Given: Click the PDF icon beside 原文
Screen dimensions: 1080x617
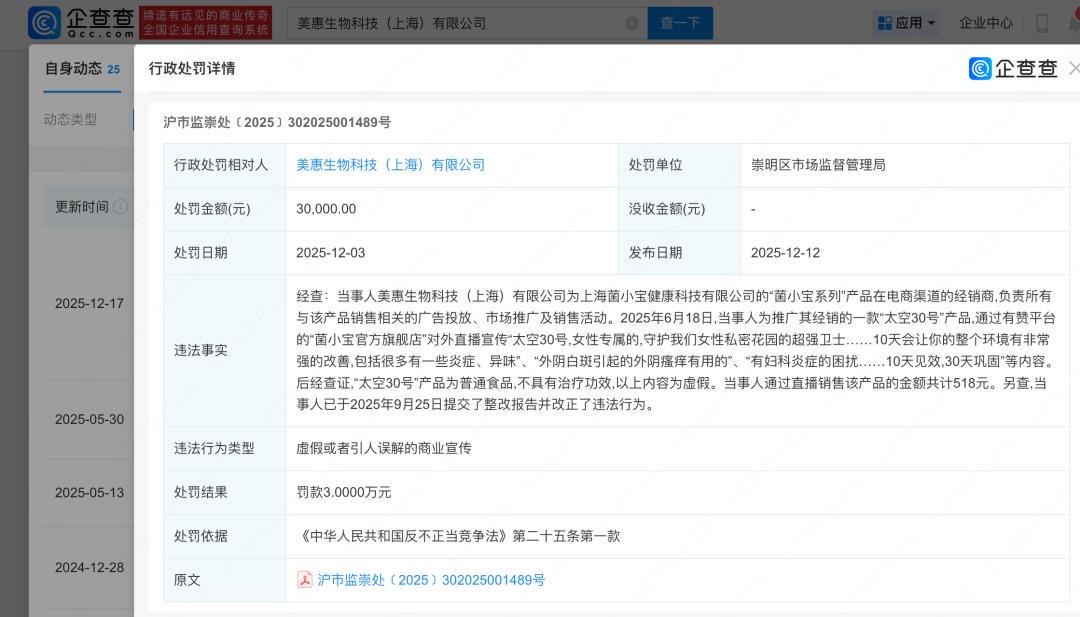Looking at the screenshot, I should (x=305, y=580).
